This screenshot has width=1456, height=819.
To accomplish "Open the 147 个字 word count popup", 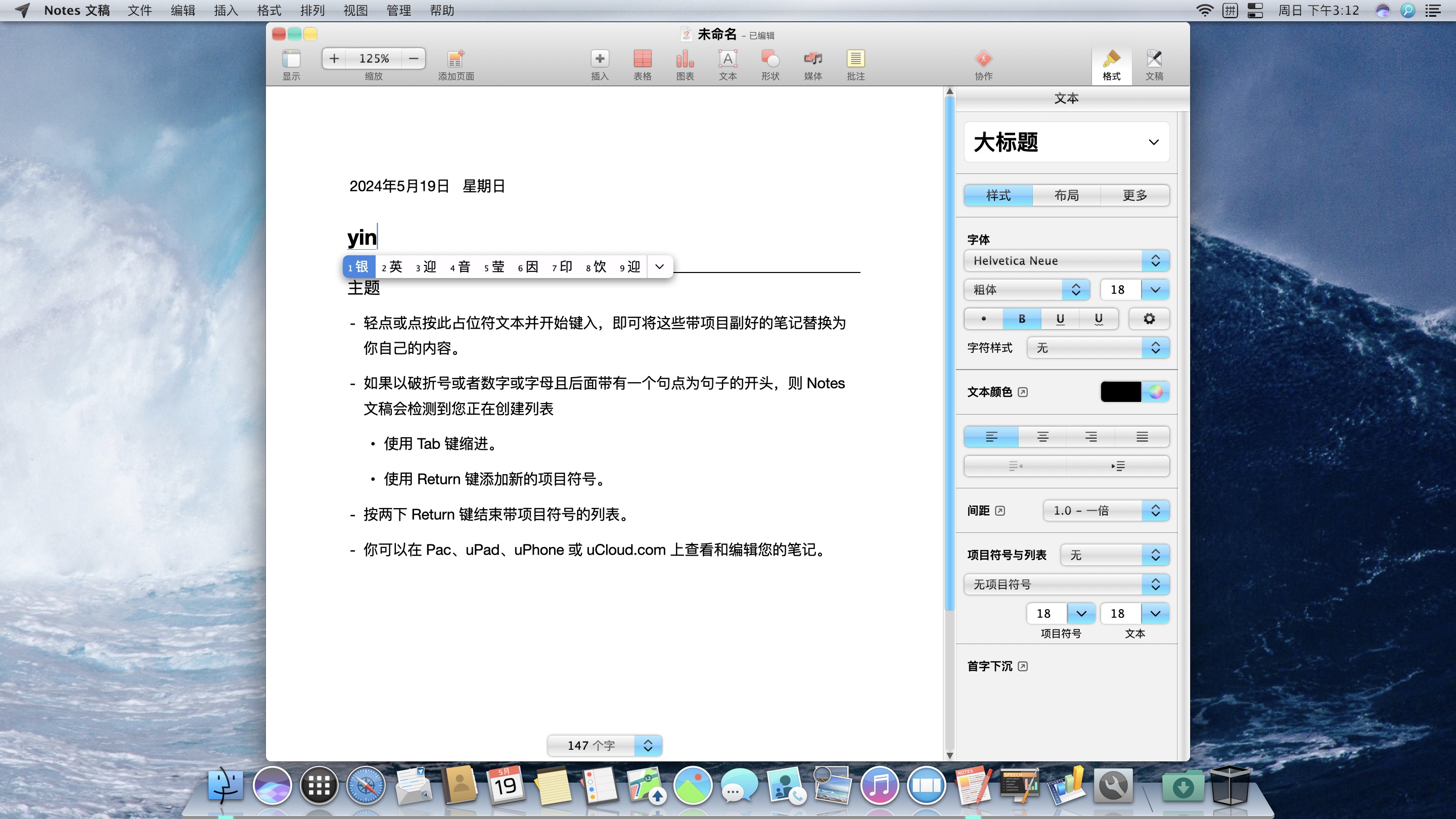I will click(604, 746).
